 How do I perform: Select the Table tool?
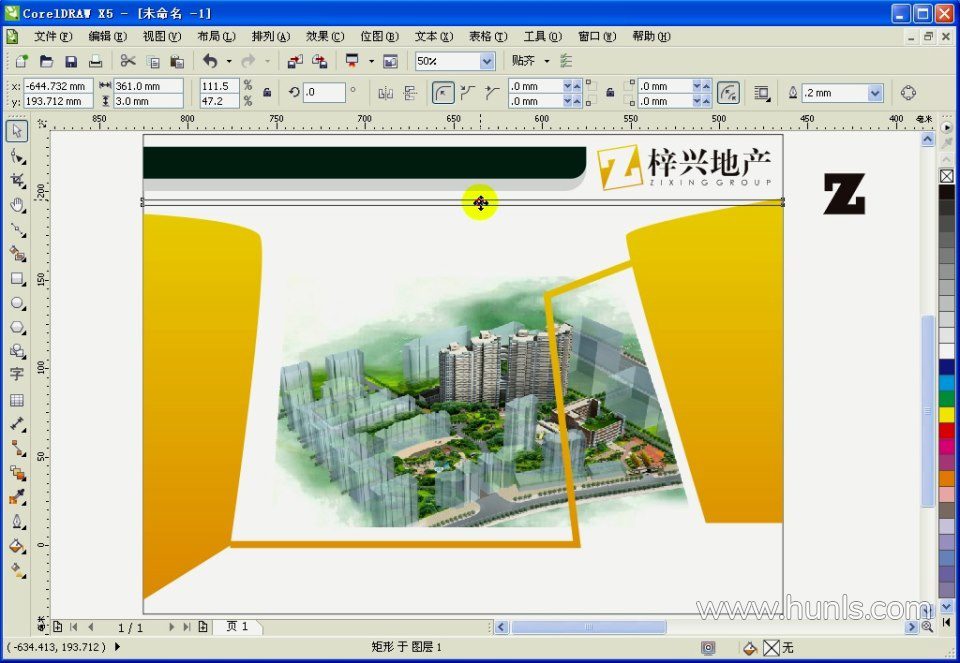(17, 400)
